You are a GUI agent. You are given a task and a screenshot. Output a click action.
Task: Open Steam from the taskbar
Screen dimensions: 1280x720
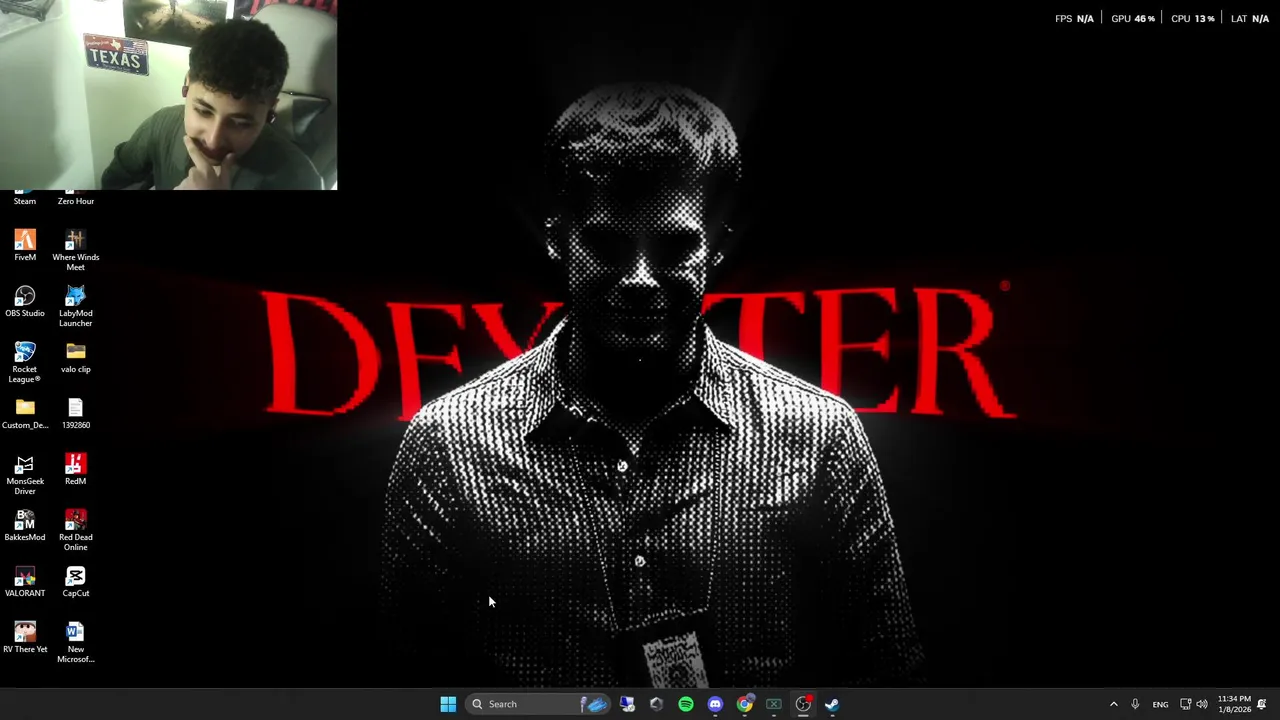click(x=832, y=704)
